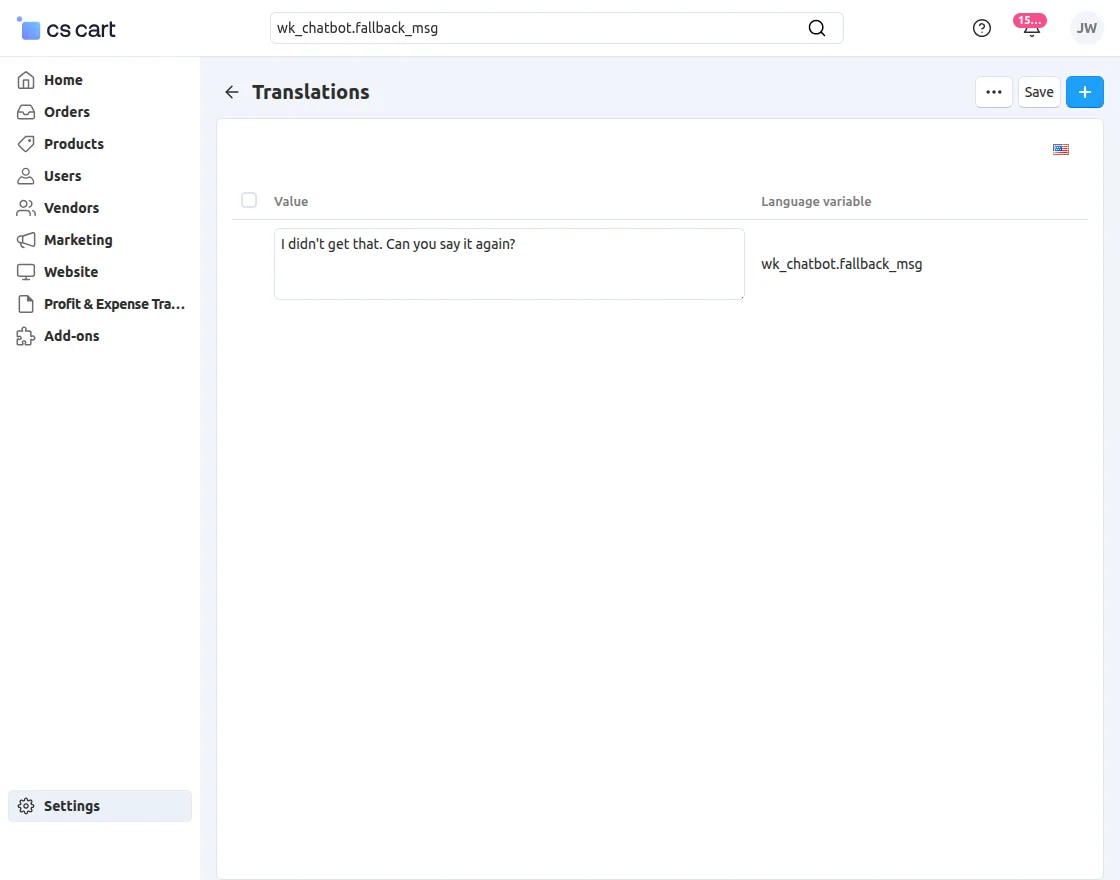Select the Vendors megaphone icon

(25, 208)
